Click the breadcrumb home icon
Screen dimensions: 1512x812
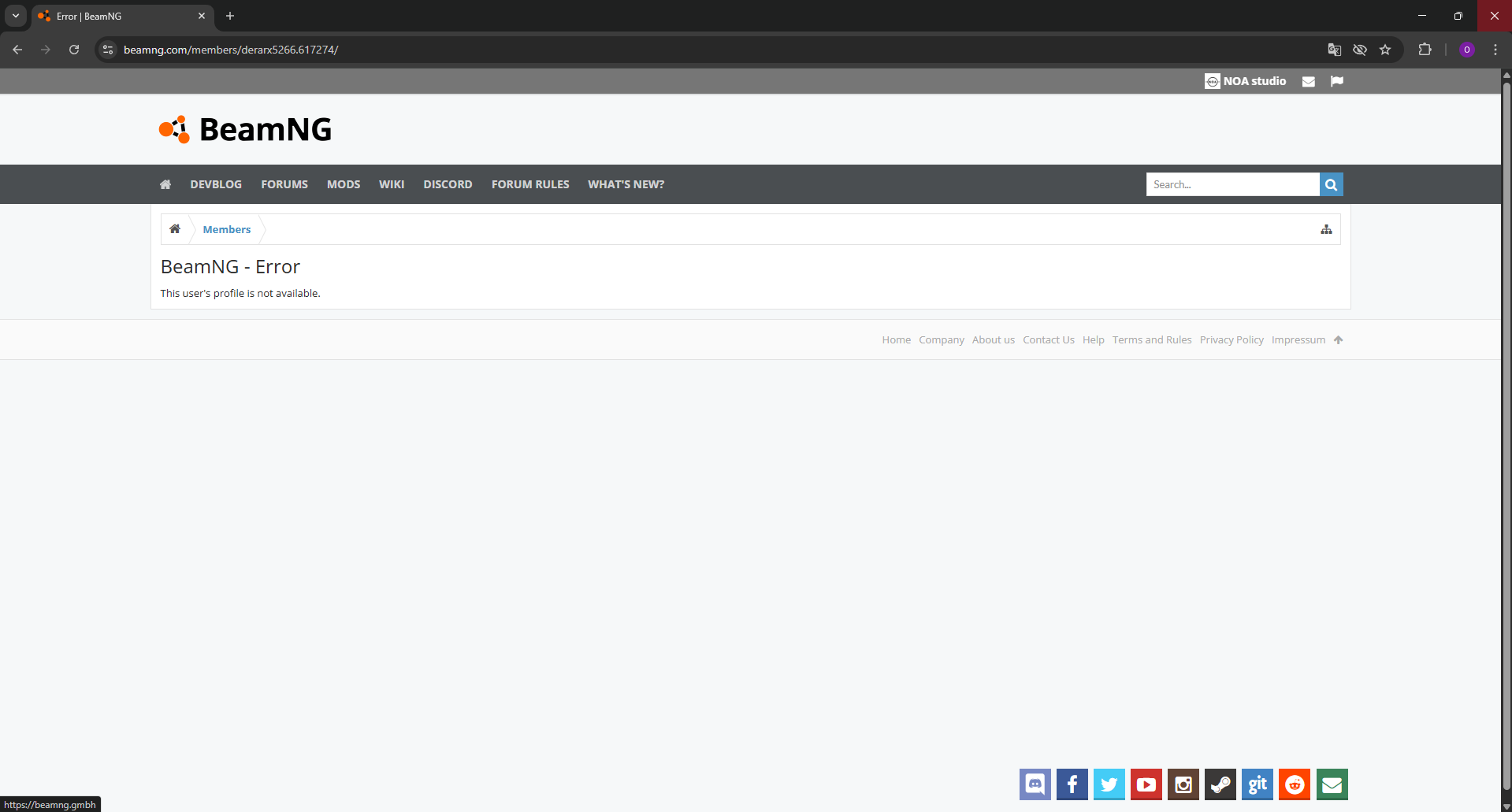click(x=175, y=229)
